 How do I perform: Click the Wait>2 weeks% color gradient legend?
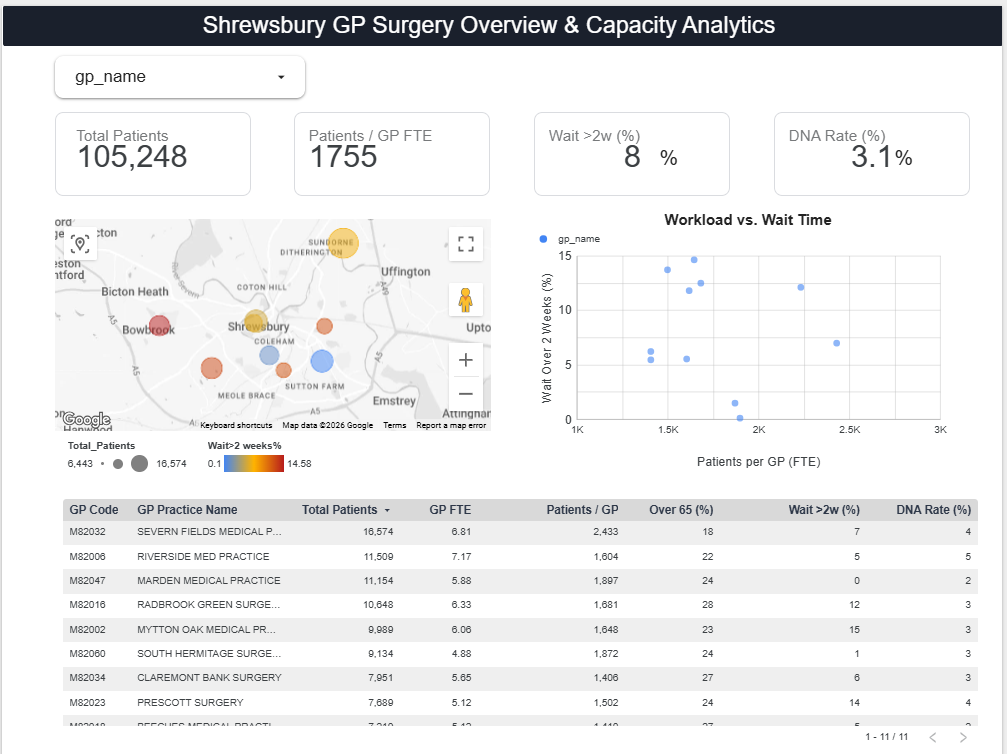click(x=254, y=464)
